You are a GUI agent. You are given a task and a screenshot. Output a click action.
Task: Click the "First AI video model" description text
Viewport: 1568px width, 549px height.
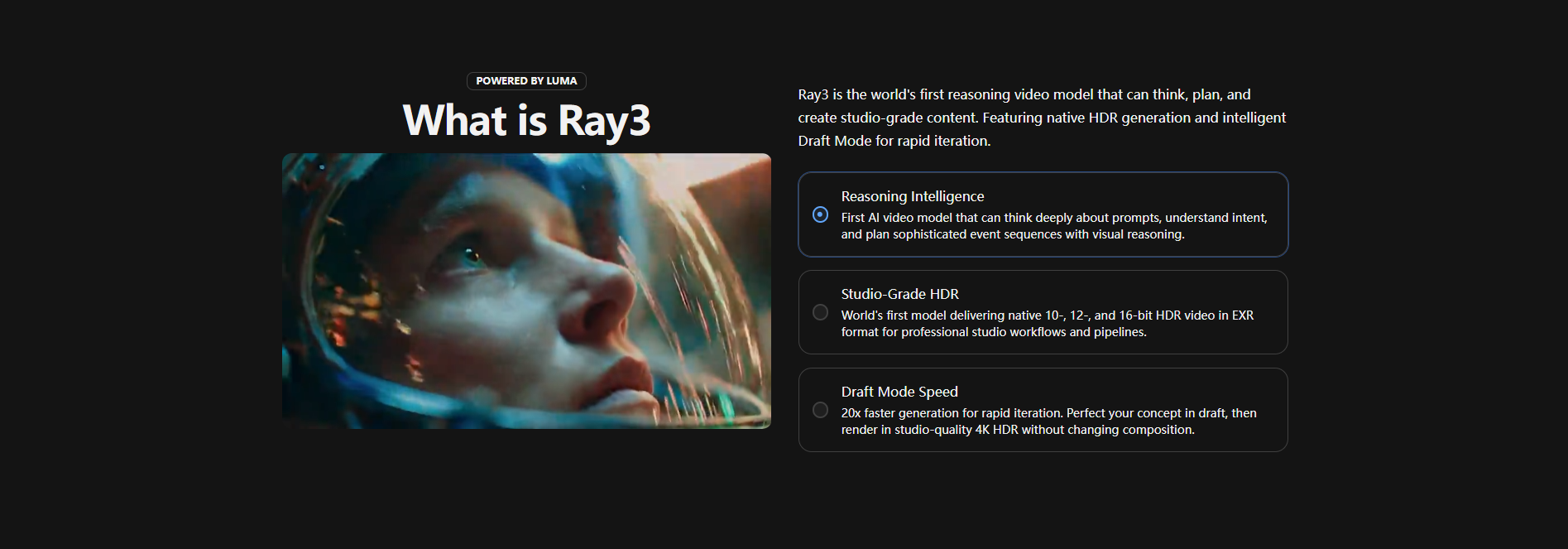tap(1053, 218)
